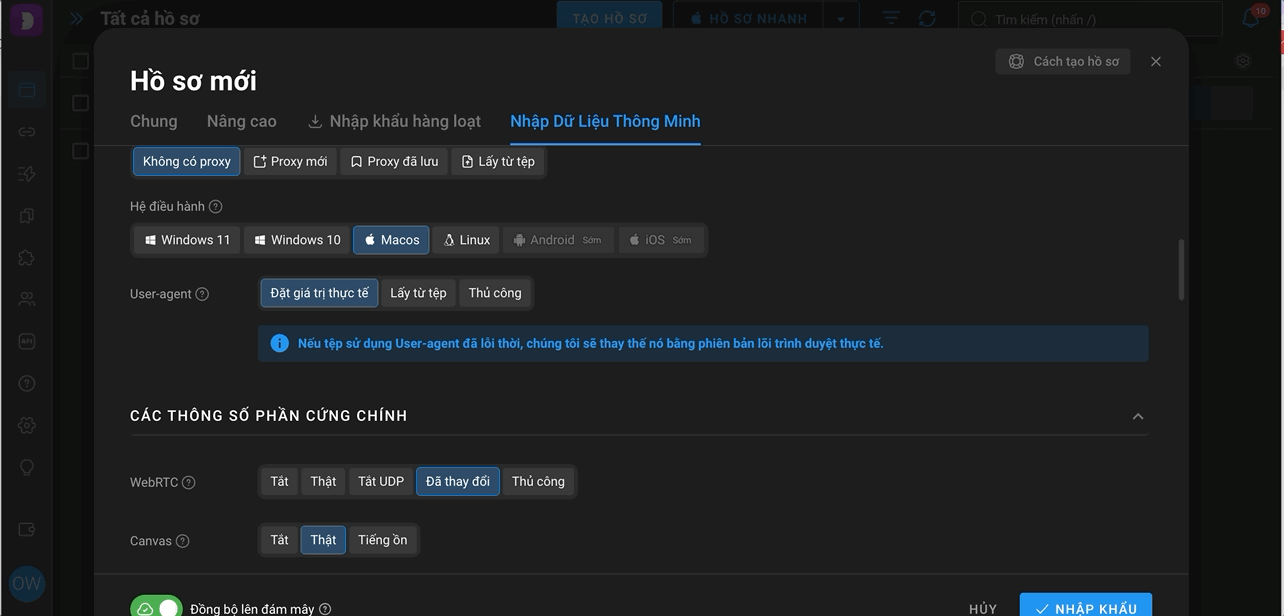Expand the left sidebar with the double chevron
The width and height of the screenshot is (1284, 616).
coord(76,18)
